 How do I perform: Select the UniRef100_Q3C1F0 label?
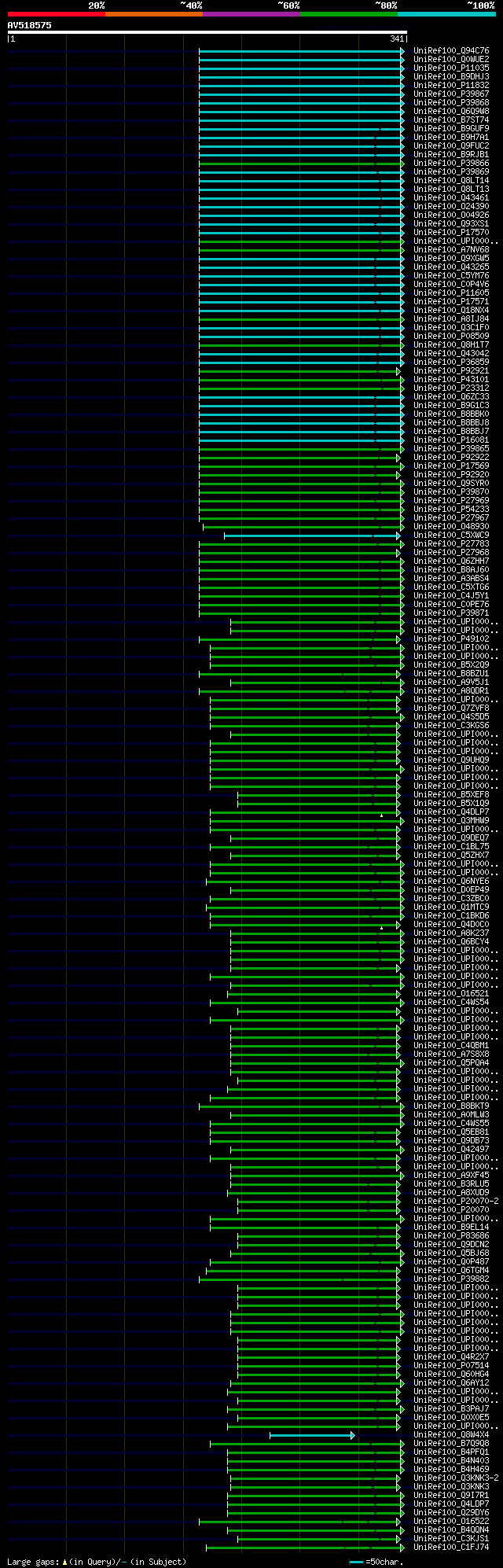pos(451,328)
